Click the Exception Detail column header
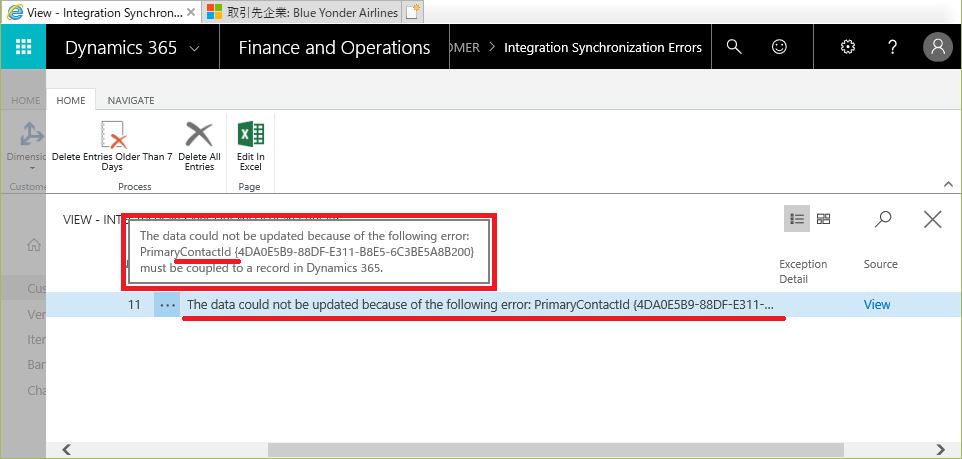Screen dimensions: 962x459 point(803,271)
